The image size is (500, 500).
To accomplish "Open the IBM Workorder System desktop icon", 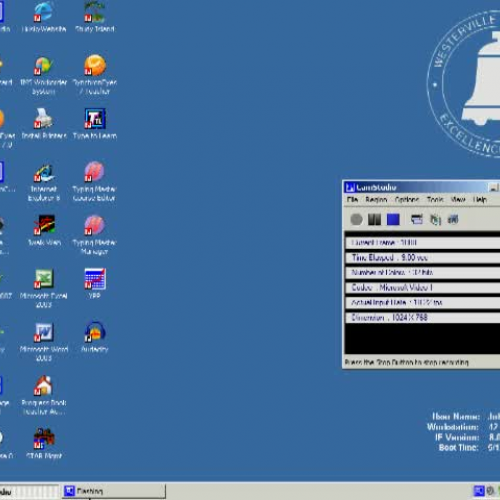I will coord(44,76).
